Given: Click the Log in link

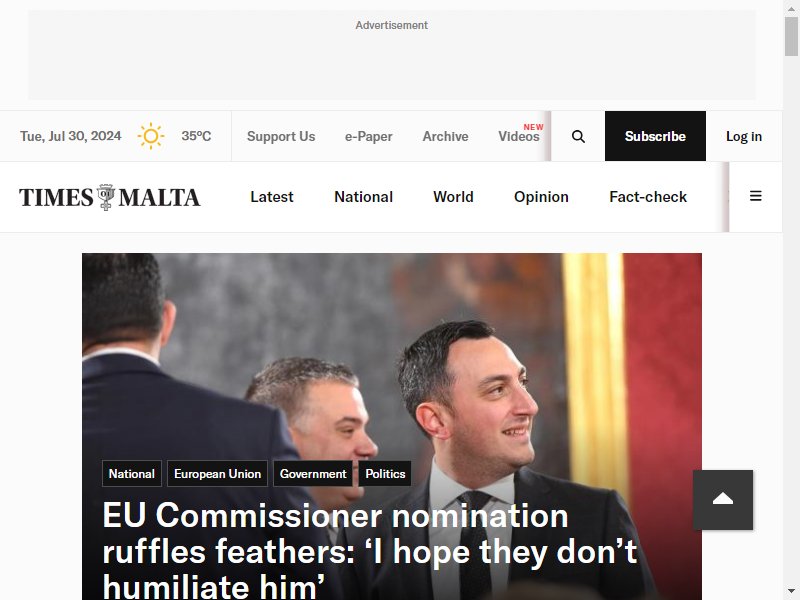Looking at the screenshot, I should (744, 136).
